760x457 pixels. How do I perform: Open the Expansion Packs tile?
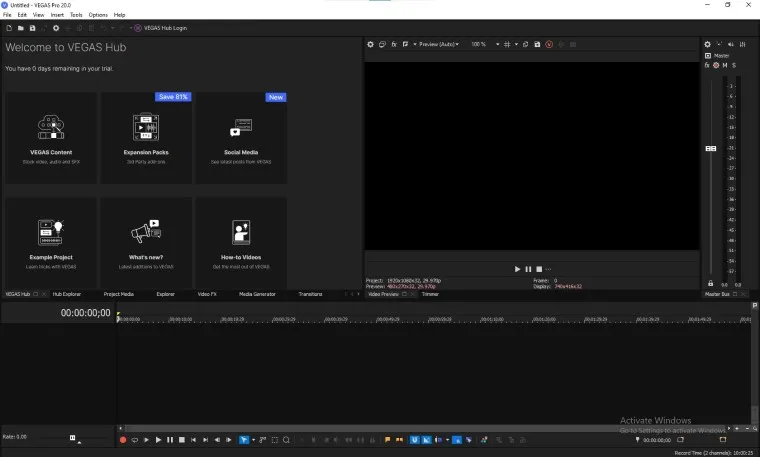[x=146, y=138]
